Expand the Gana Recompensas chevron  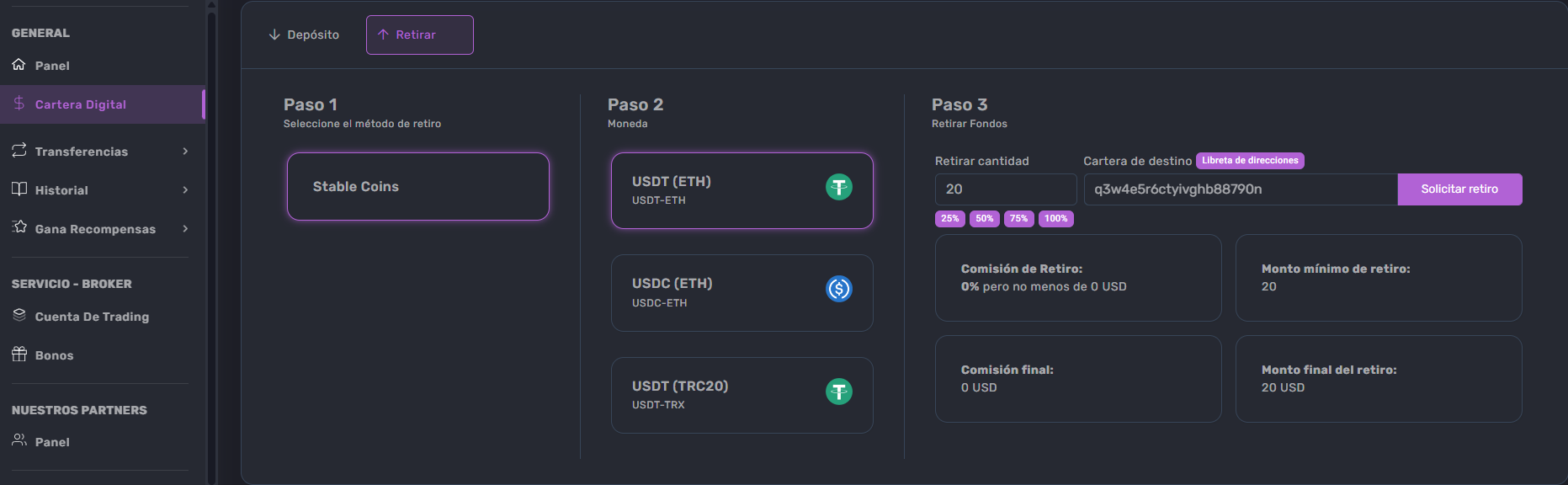coord(185,228)
